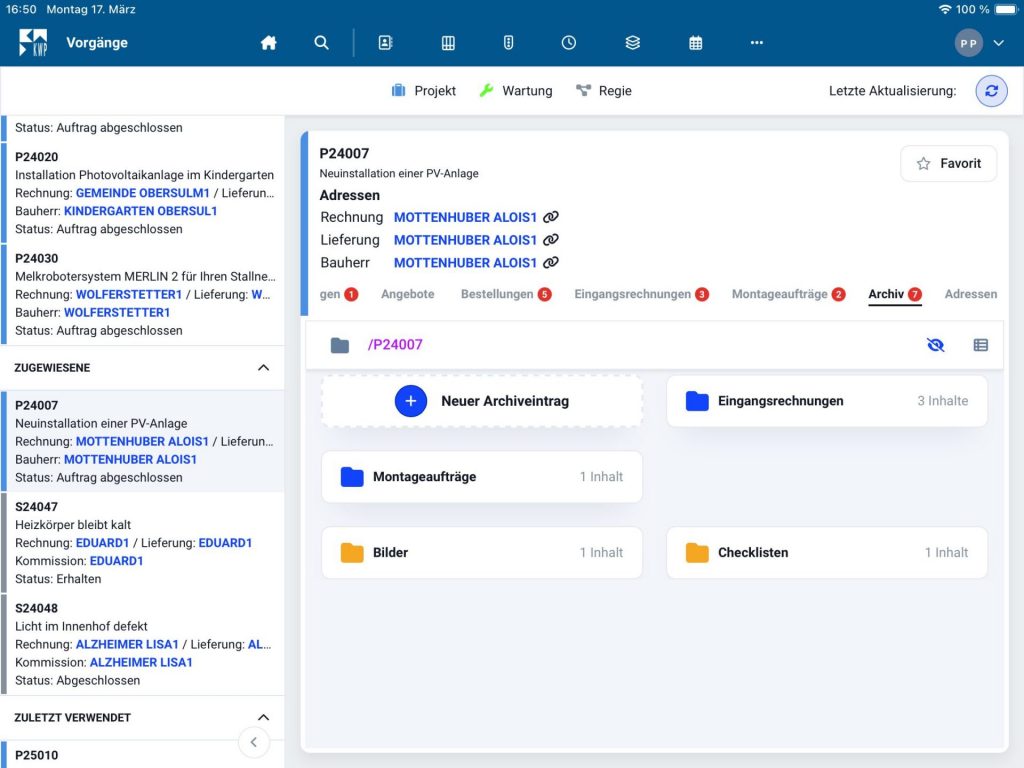1024x768 pixels.
Task: Click Wi-Fi status icon
Action: click(944, 9)
